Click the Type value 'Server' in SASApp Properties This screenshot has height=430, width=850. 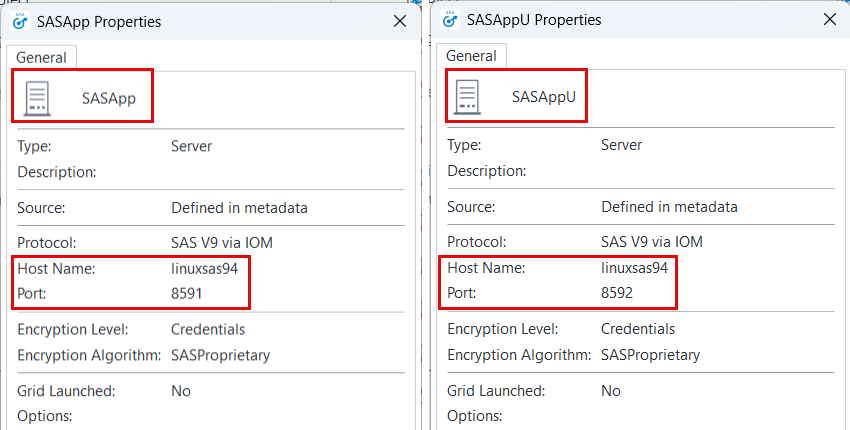(x=191, y=146)
